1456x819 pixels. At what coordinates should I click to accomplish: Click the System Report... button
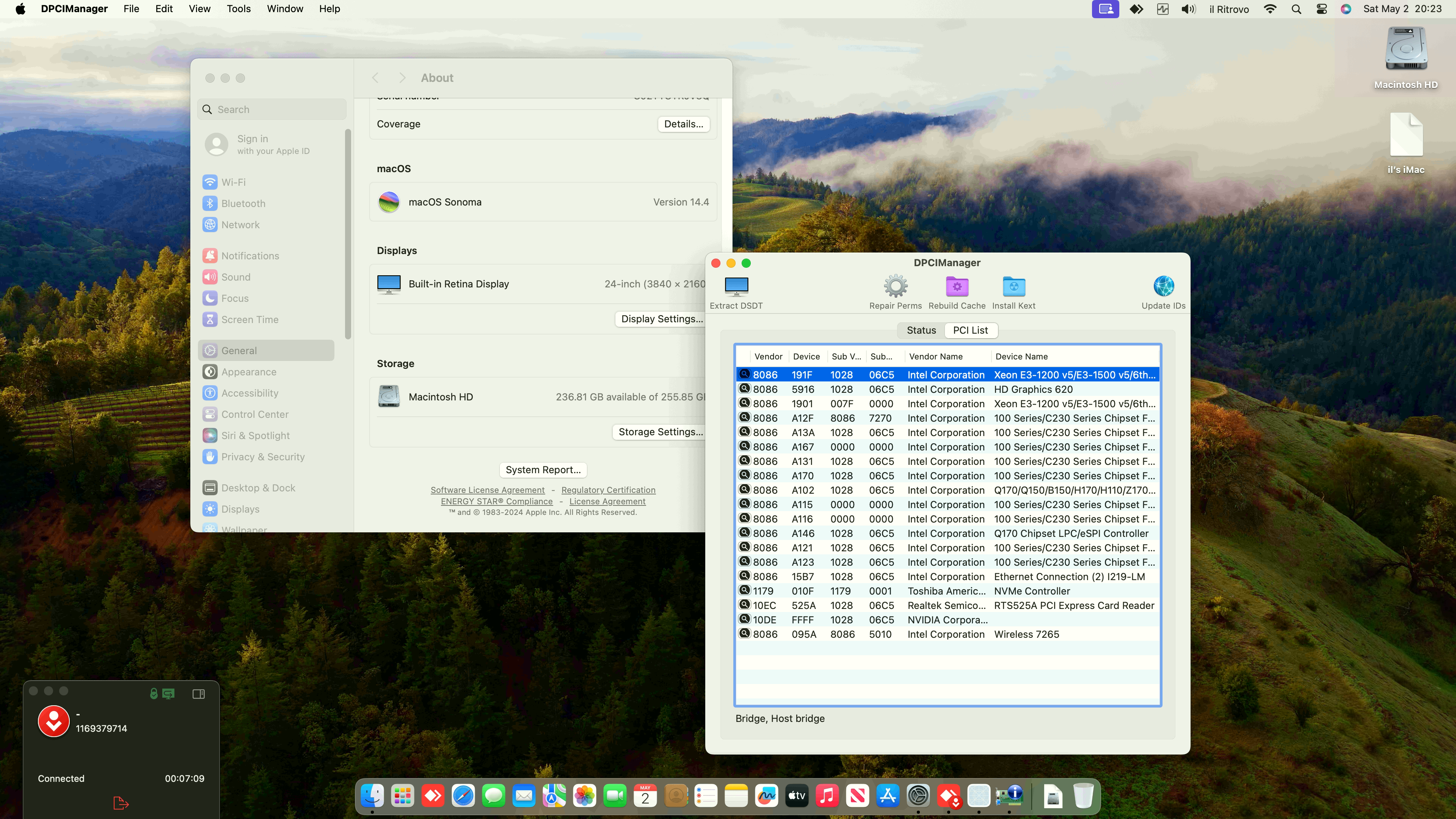(x=543, y=470)
